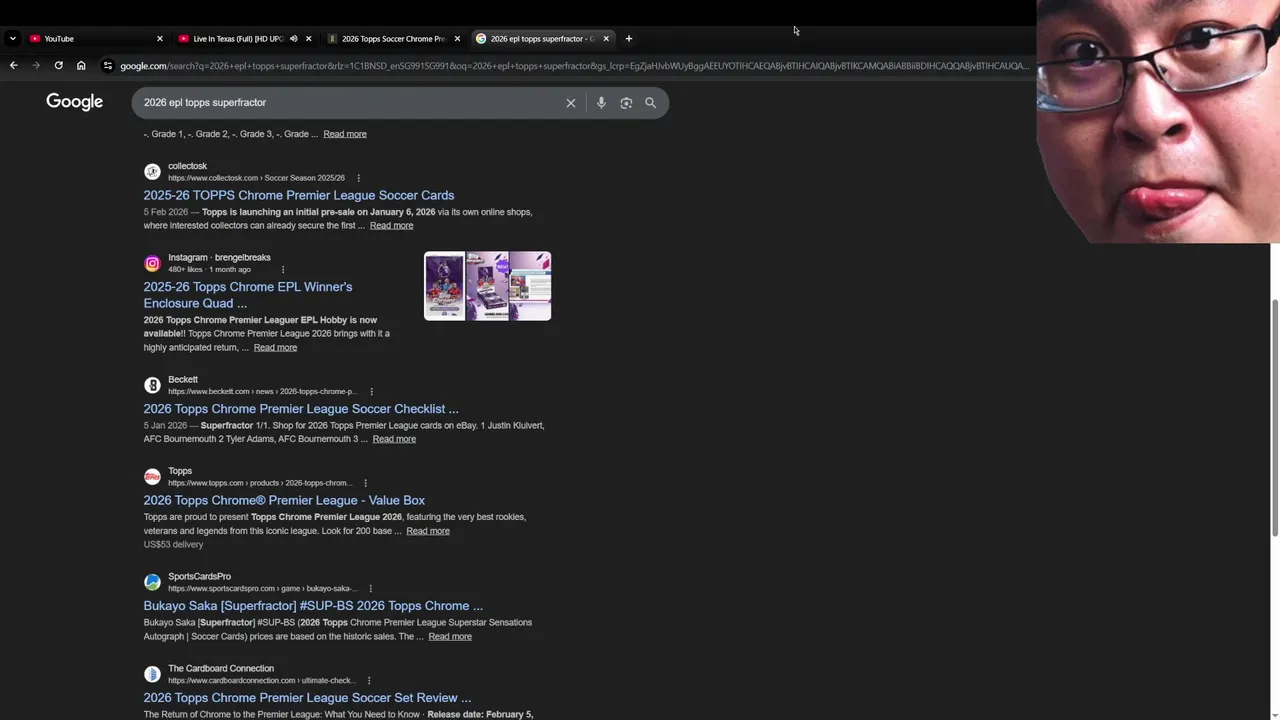Mute the Live In Texas tab audio
1280x720 pixels.
pyautogui.click(x=293, y=38)
